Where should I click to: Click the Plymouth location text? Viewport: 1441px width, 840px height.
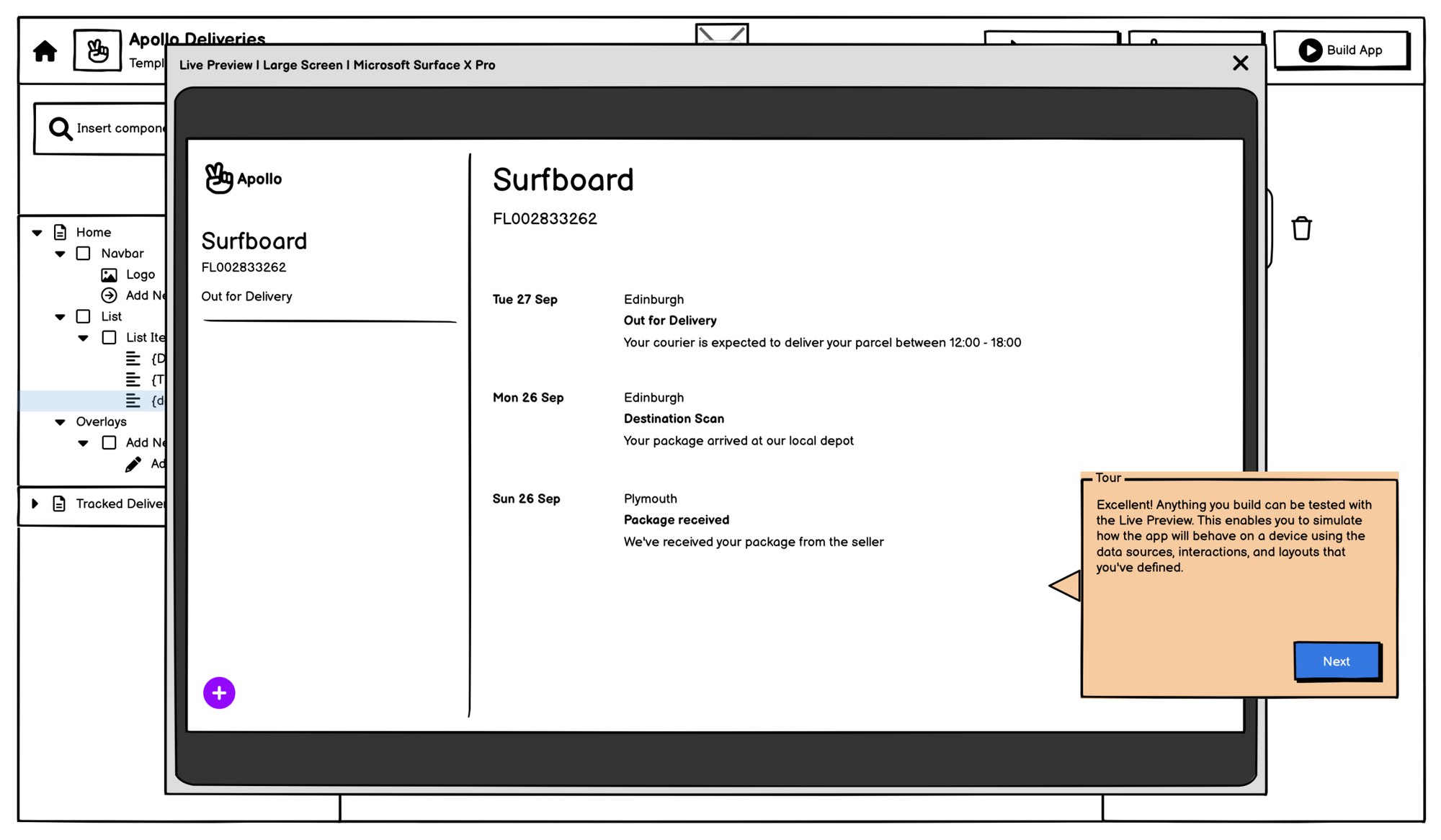coord(650,499)
